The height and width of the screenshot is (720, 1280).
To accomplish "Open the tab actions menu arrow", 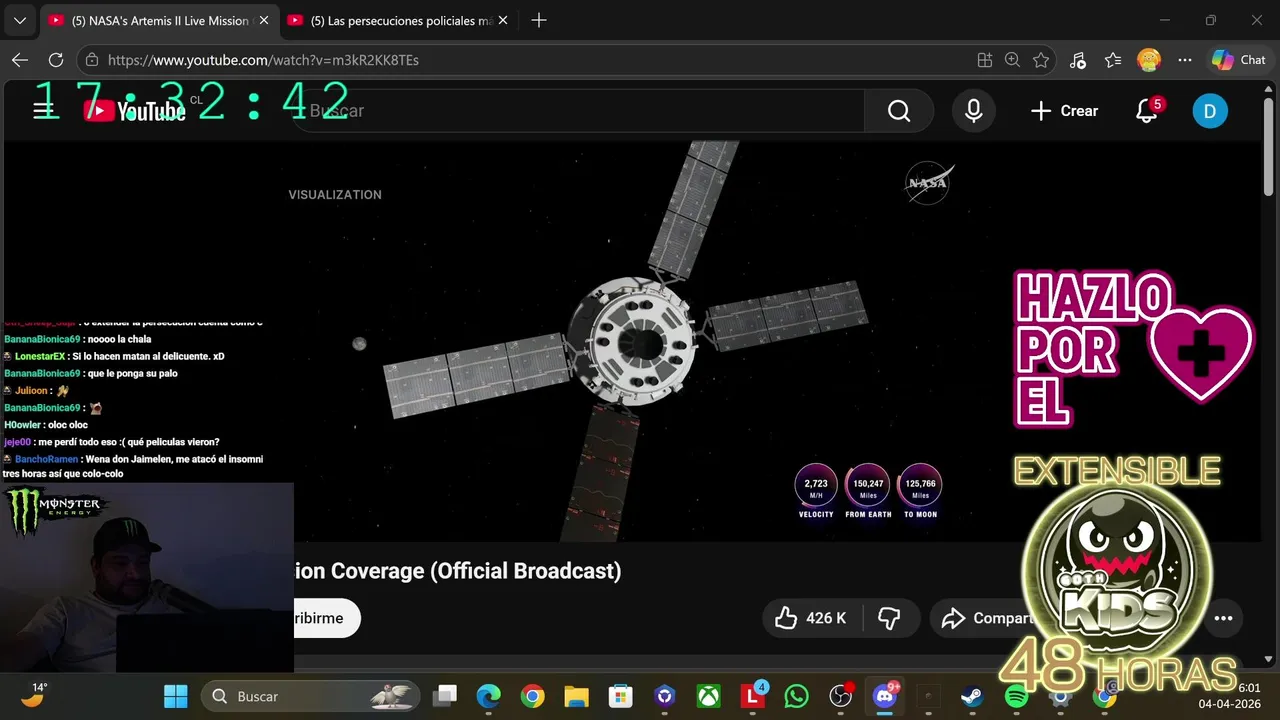I will 19,20.
